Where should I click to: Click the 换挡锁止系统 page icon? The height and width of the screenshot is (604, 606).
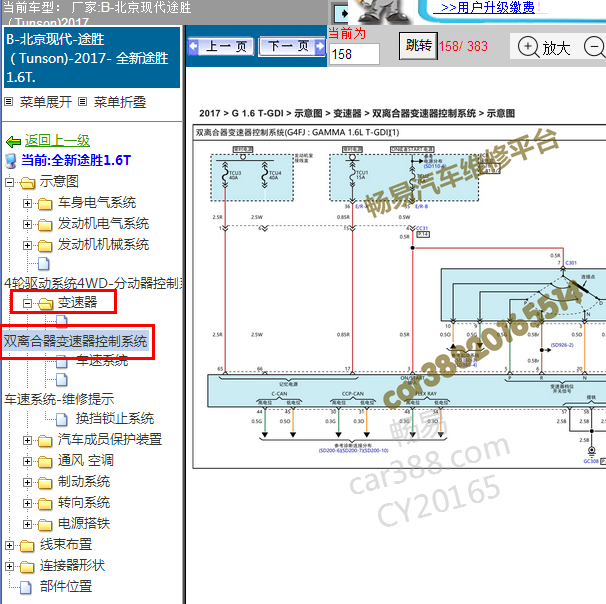pyautogui.click(x=62, y=419)
